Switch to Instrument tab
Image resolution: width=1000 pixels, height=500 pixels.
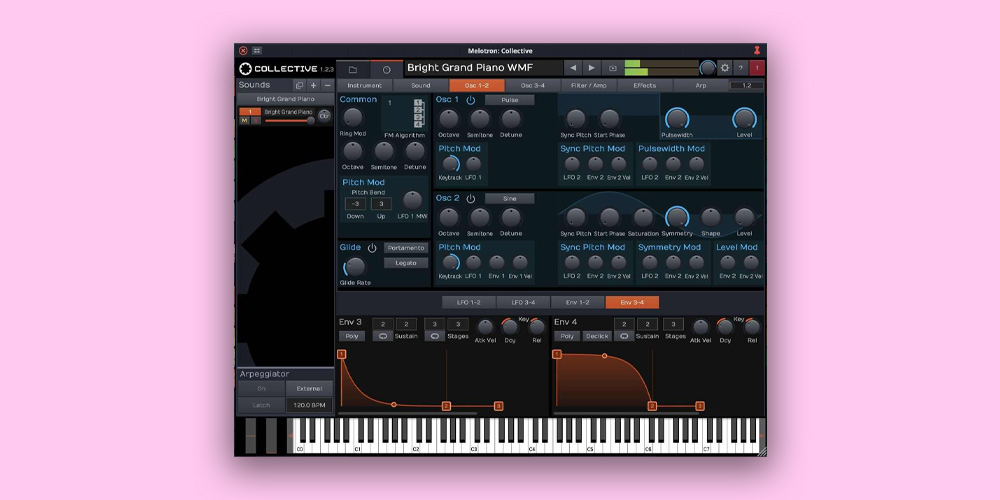pyautogui.click(x=365, y=85)
